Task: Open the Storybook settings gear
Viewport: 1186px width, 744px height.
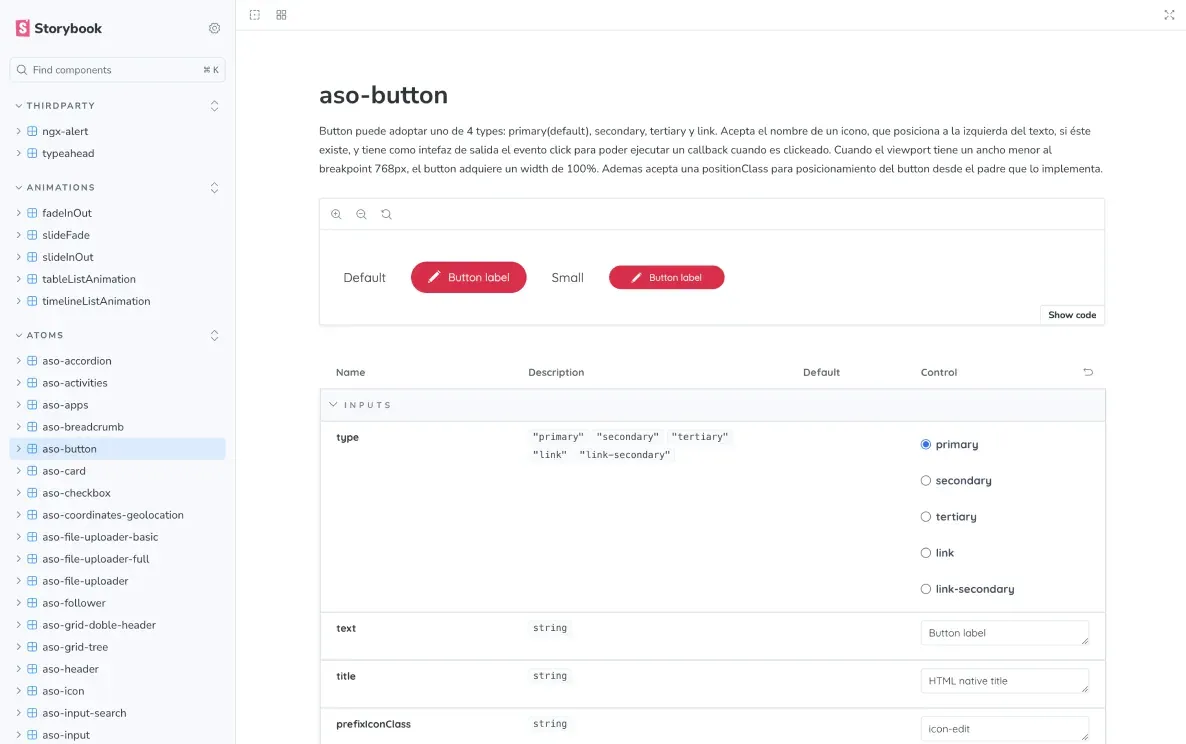Action: pyautogui.click(x=214, y=28)
